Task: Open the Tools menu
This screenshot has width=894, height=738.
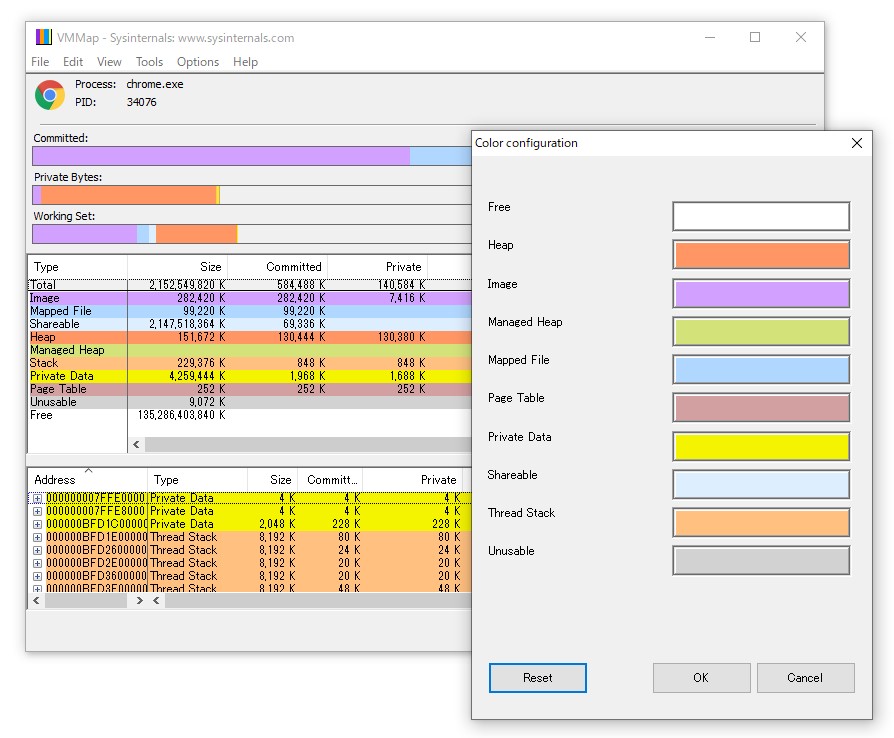Action: [148, 61]
